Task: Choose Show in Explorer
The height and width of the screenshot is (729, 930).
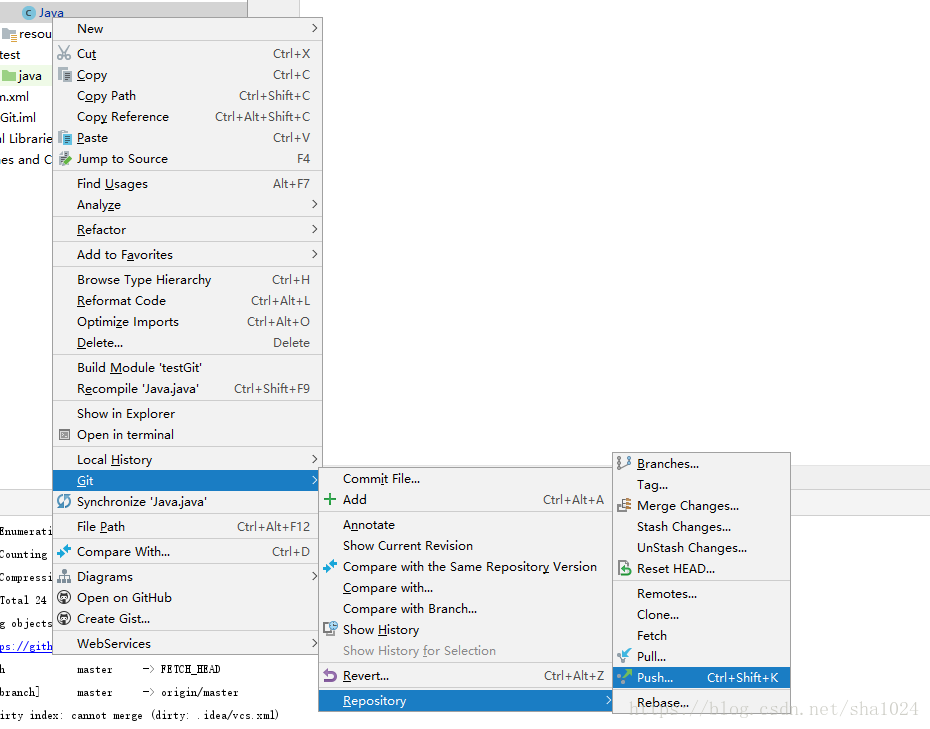Action: (187, 413)
